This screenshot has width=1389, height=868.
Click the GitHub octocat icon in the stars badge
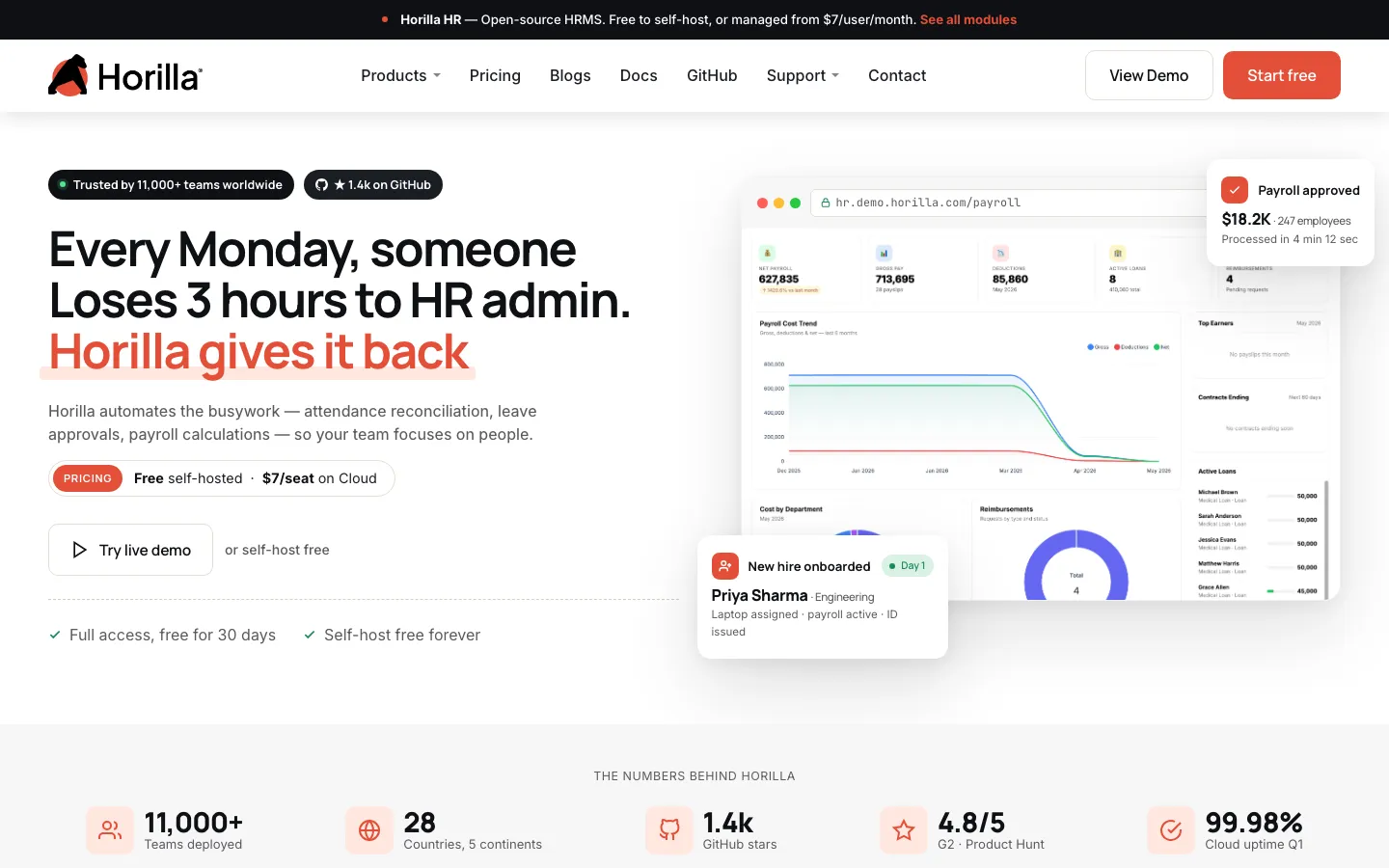pyautogui.click(x=322, y=185)
